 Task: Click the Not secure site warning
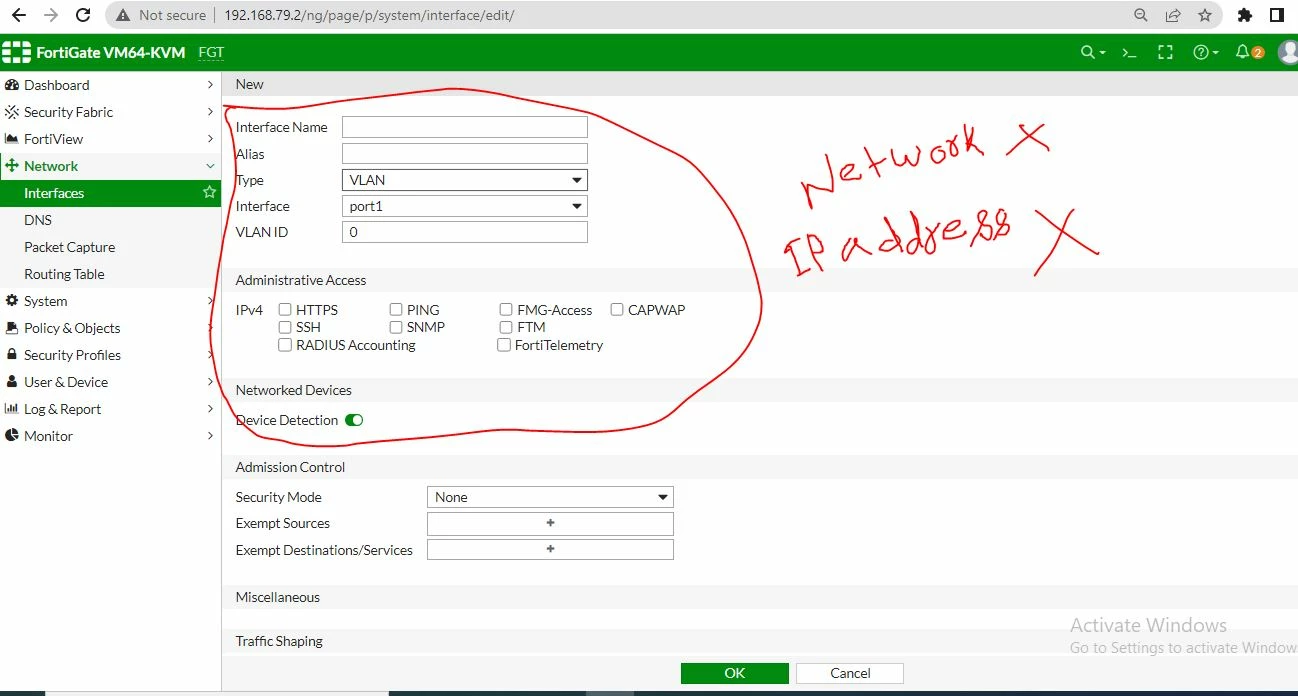(161, 15)
